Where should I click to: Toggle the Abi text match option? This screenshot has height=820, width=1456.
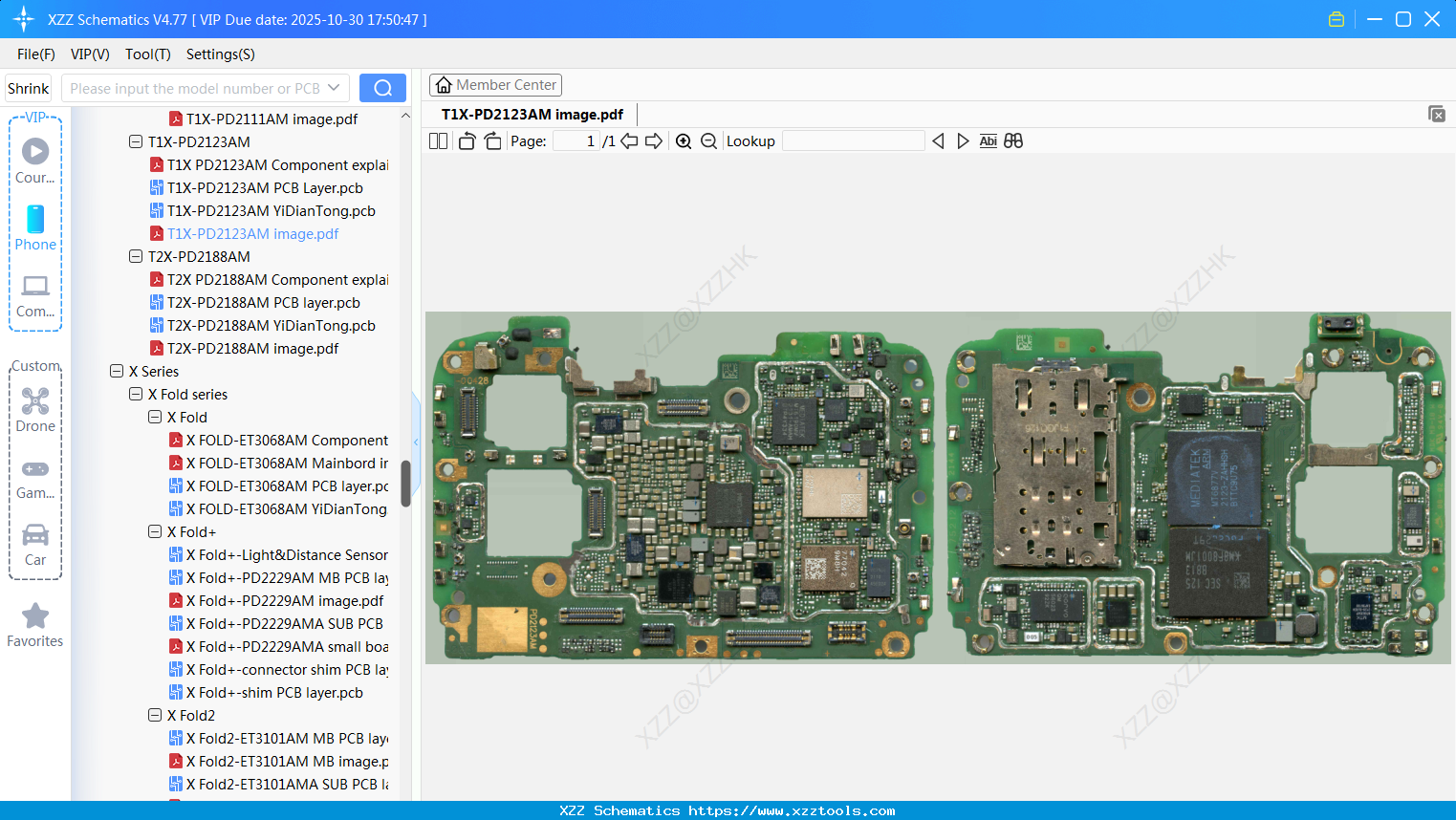click(x=989, y=141)
